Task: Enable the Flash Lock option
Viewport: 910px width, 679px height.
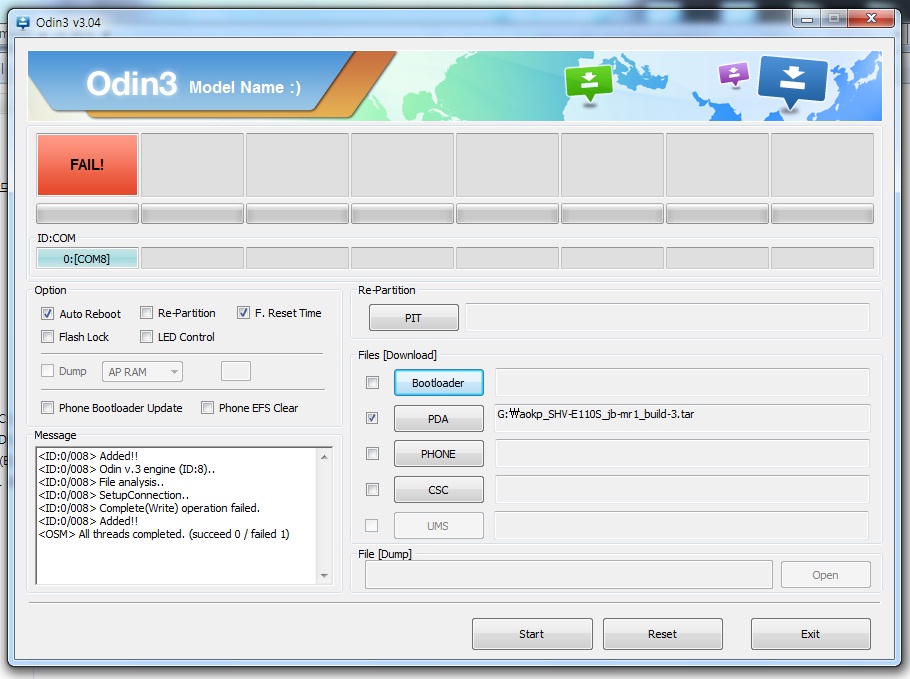Action: tap(48, 337)
